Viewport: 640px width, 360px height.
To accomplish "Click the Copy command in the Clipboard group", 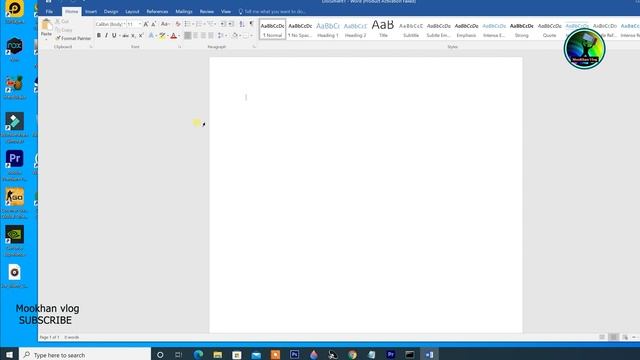I will 64,30.
